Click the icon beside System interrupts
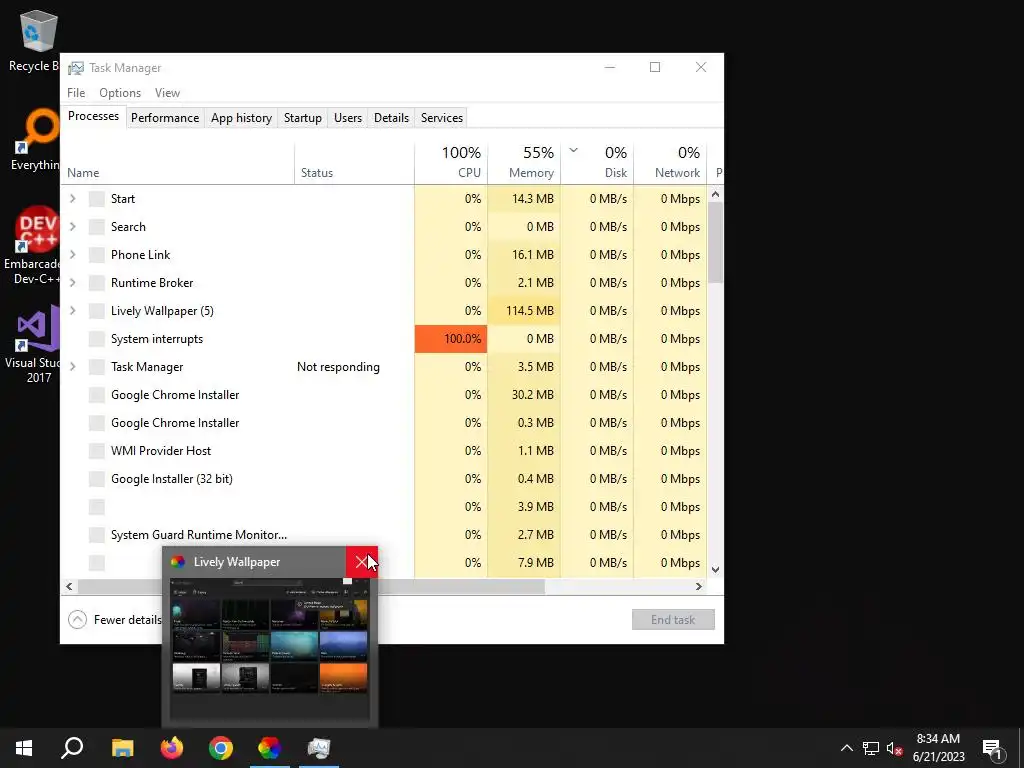Viewport: 1024px width, 768px height. [x=97, y=339]
